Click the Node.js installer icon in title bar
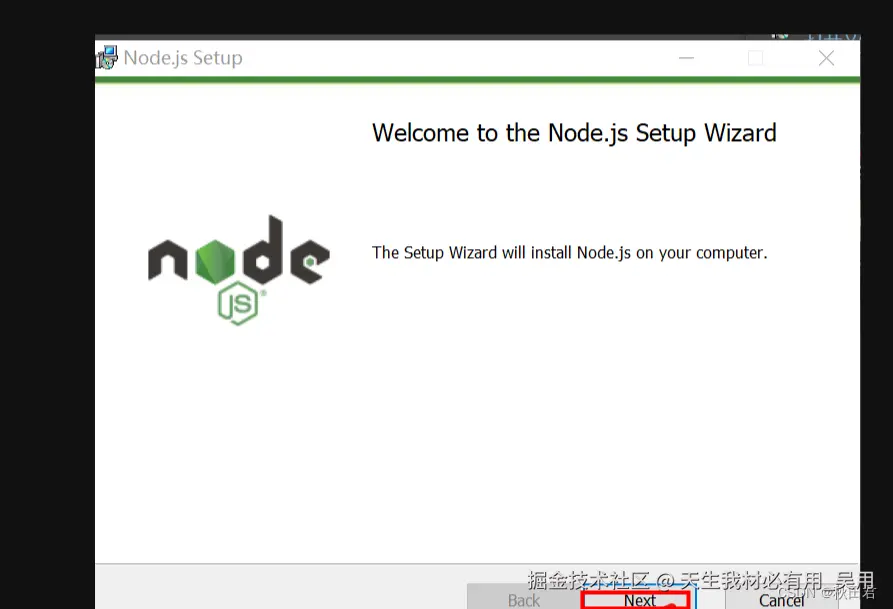The height and width of the screenshot is (609, 893). (x=106, y=58)
